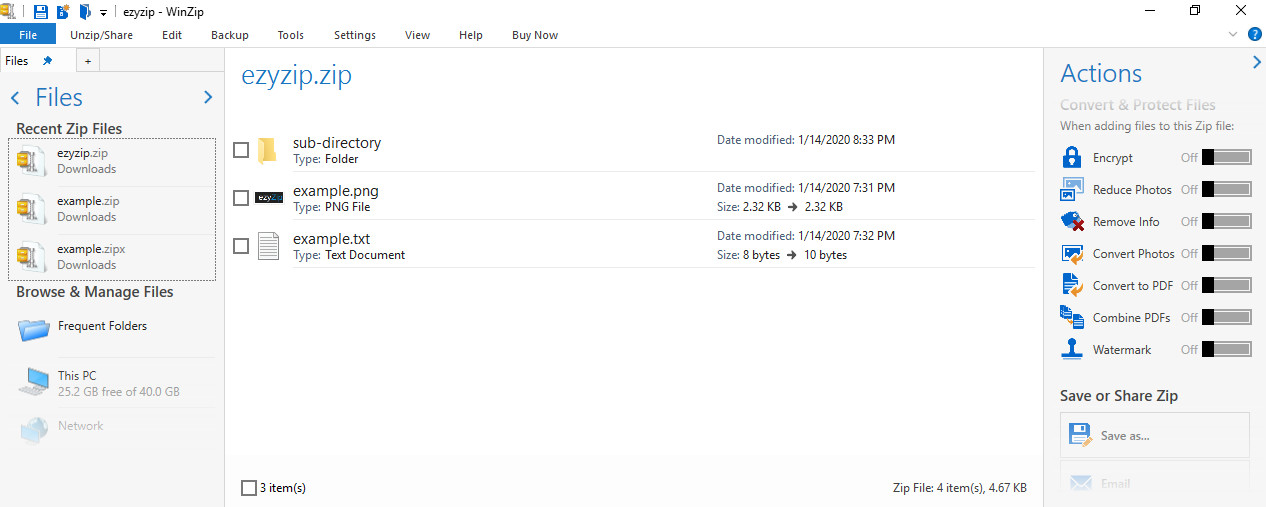Open the quick access toolbar customize dropdown arrow
Viewport: 1266px width, 507px height.
click(103, 13)
